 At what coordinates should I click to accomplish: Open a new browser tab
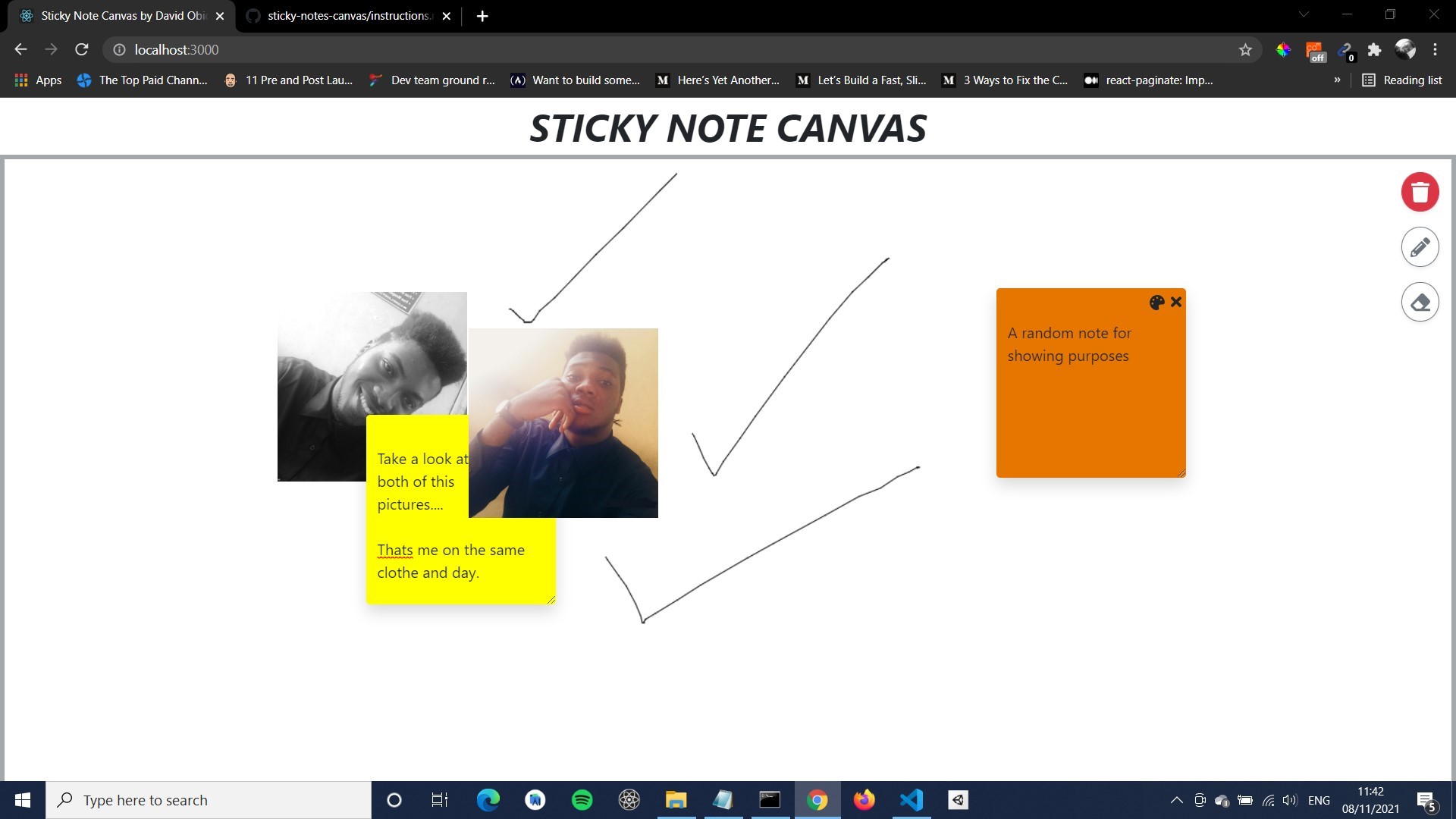tap(482, 16)
